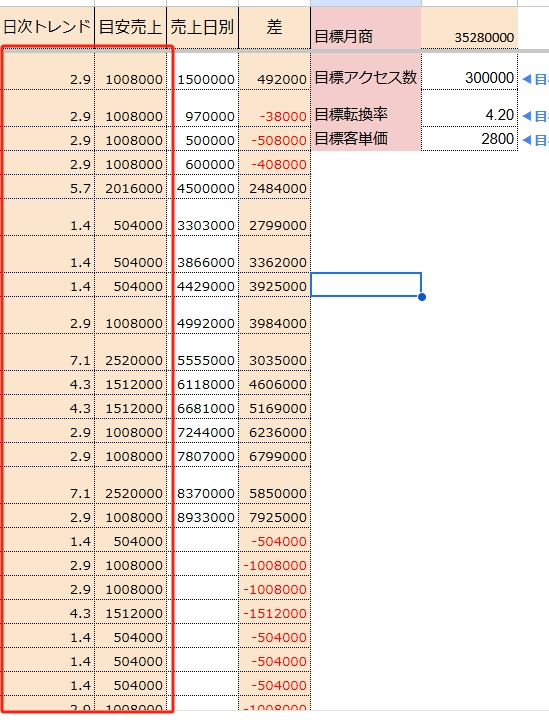Select red difference cell -38000
Screen dimensions: 549x720
(274, 108)
